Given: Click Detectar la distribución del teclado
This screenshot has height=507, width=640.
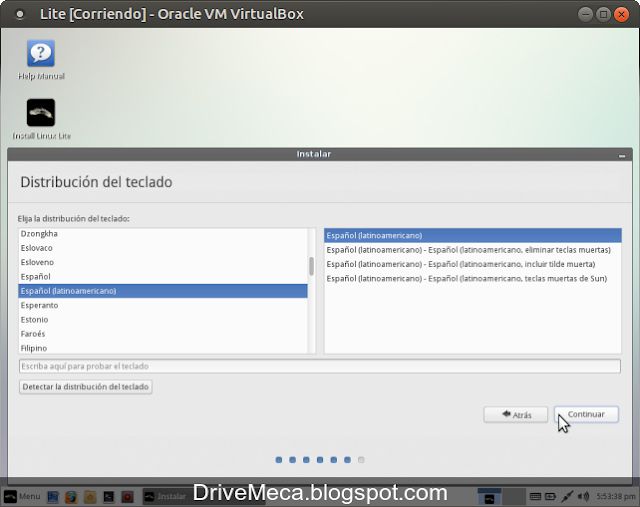Looking at the screenshot, I should [x=86, y=387].
